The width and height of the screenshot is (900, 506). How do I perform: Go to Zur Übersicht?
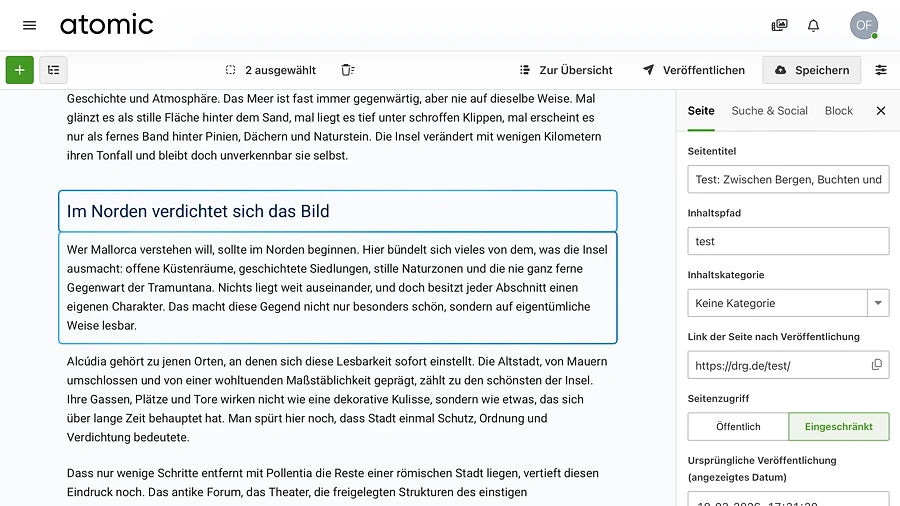[x=566, y=70]
